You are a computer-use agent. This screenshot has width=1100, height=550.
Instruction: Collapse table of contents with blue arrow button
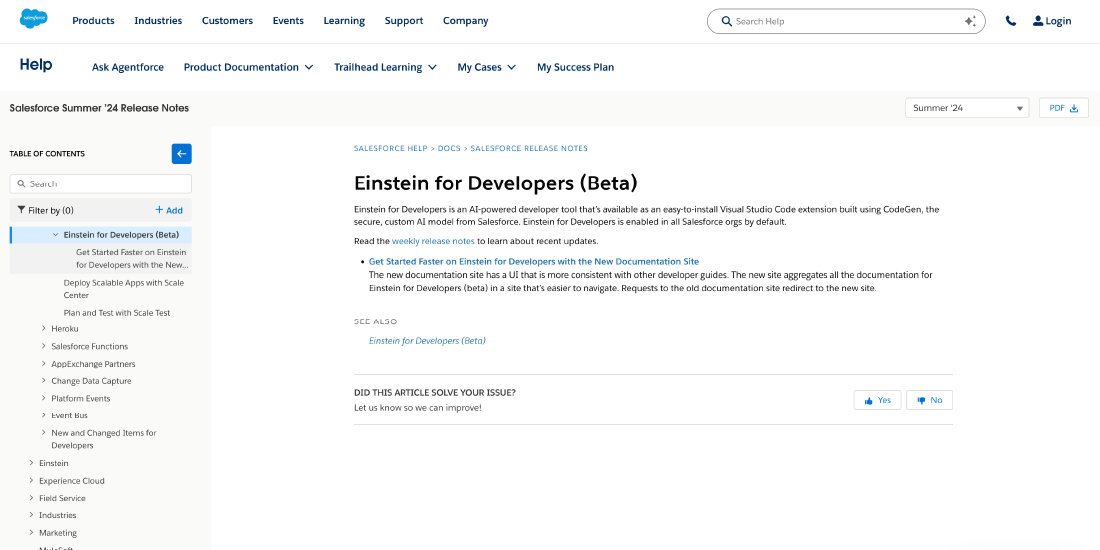coord(181,153)
